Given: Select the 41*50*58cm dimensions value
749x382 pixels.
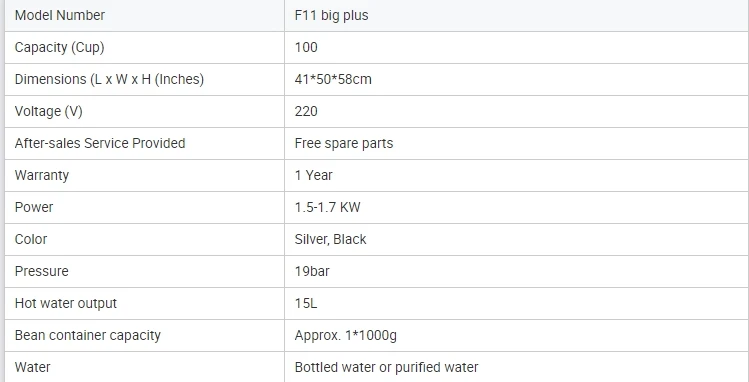Looking at the screenshot, I should pyautogui.click(x=333, y=79).
